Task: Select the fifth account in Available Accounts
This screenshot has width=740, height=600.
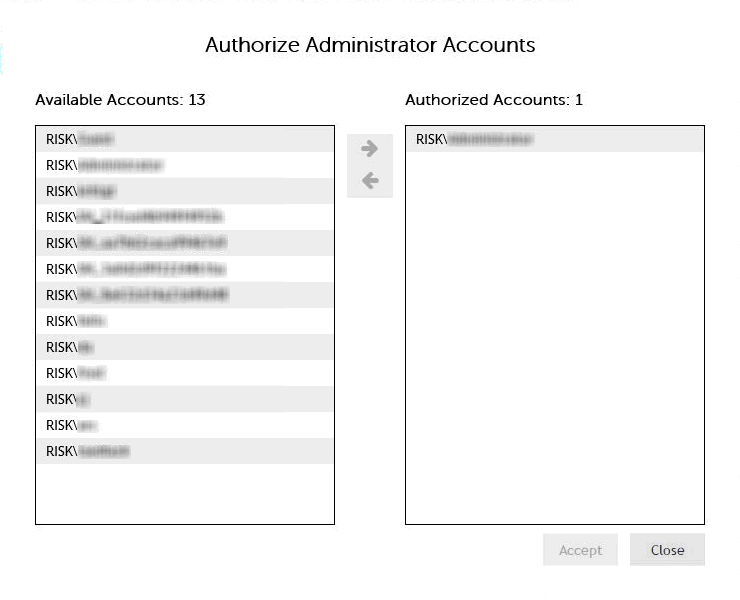Action: [184, 243]
